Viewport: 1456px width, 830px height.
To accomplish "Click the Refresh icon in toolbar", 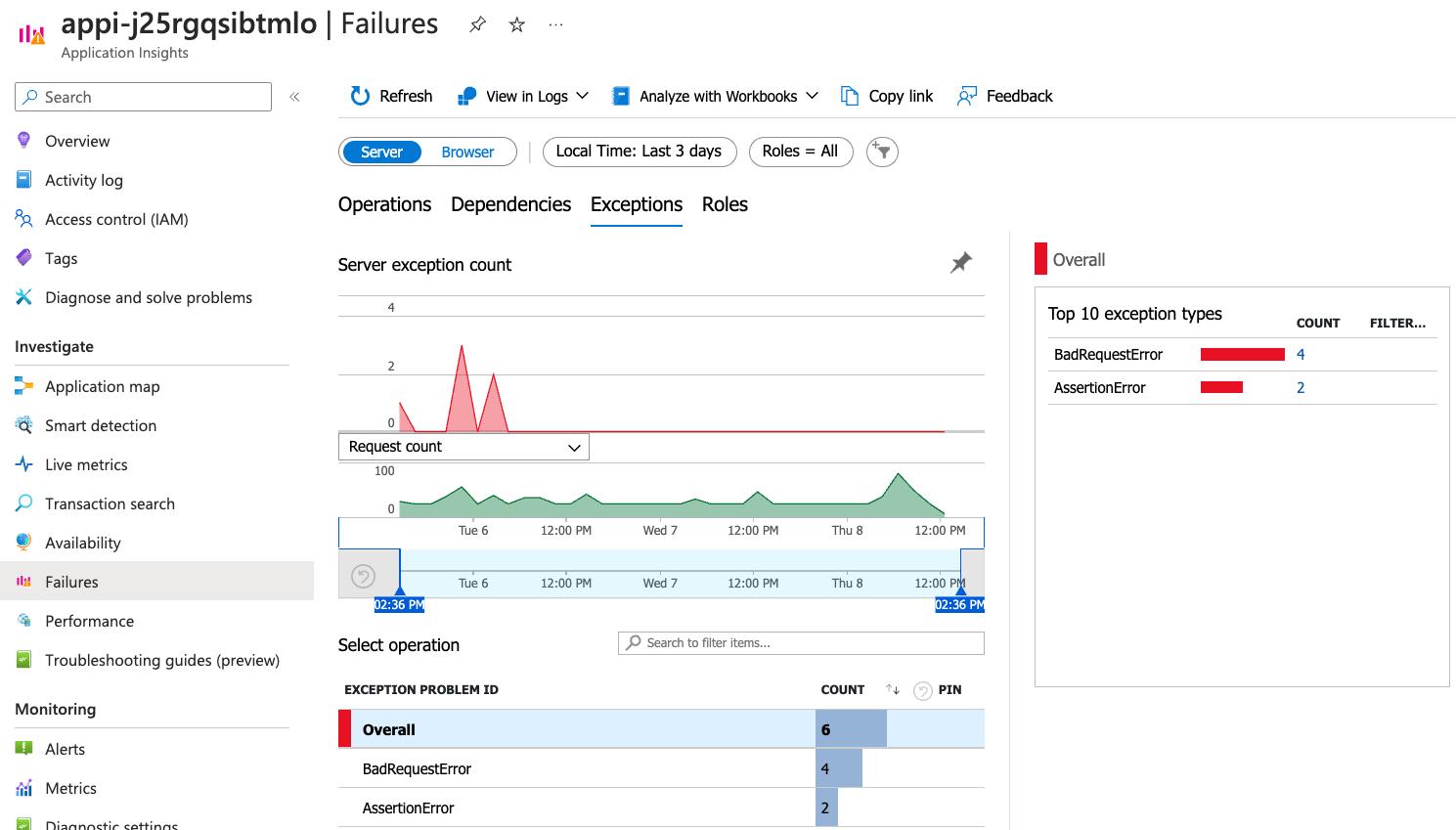I will tap(360, 96).
